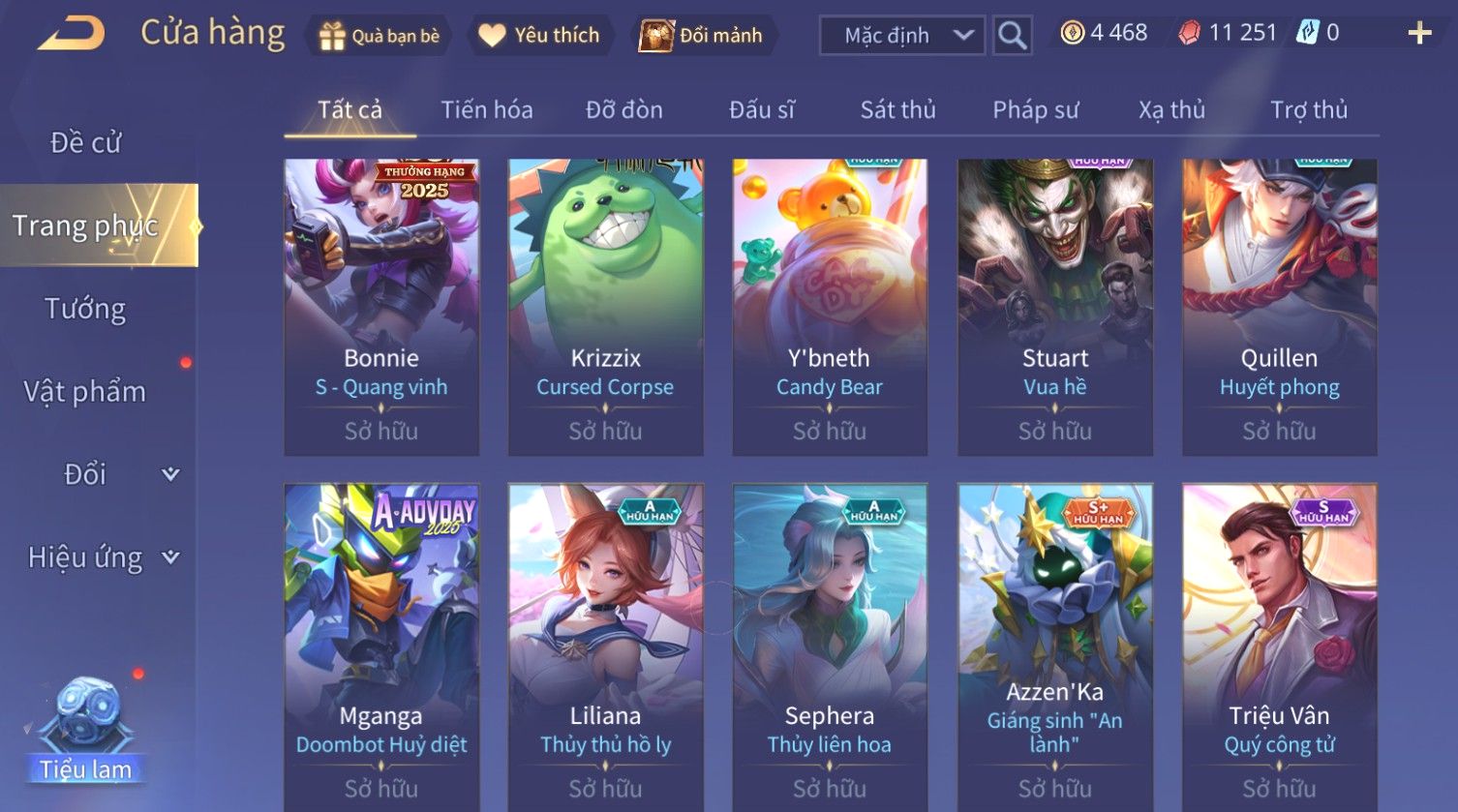This screenshot has height=812, width=1458.
Task: Click the plus icon to add currency
Action: (x=1419, y=34)
